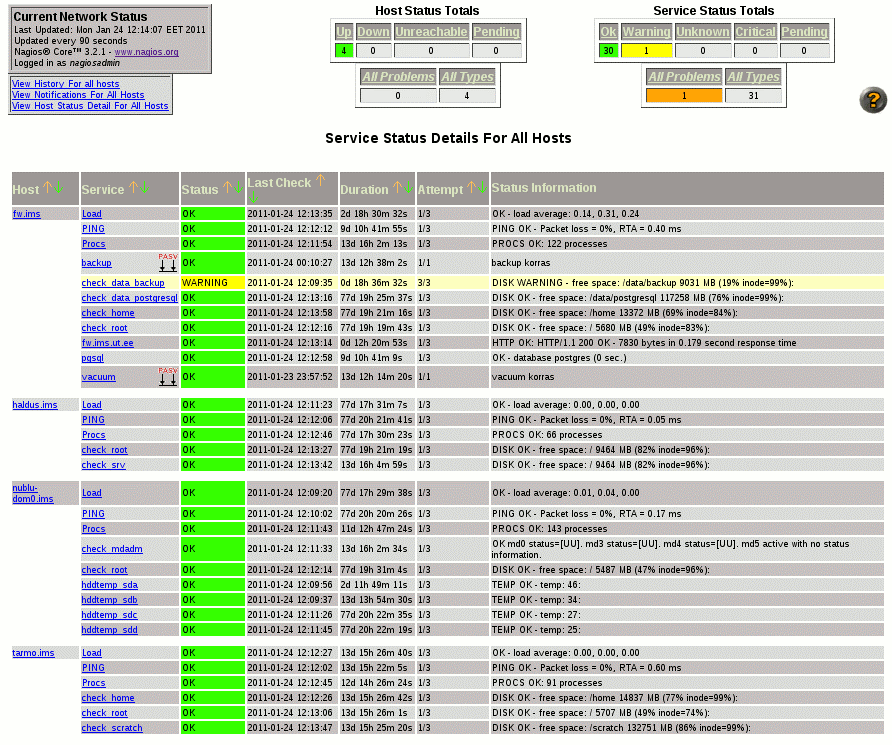Click the orange service problems count cell
Screen dimensions: 892x745
point(684,96)
